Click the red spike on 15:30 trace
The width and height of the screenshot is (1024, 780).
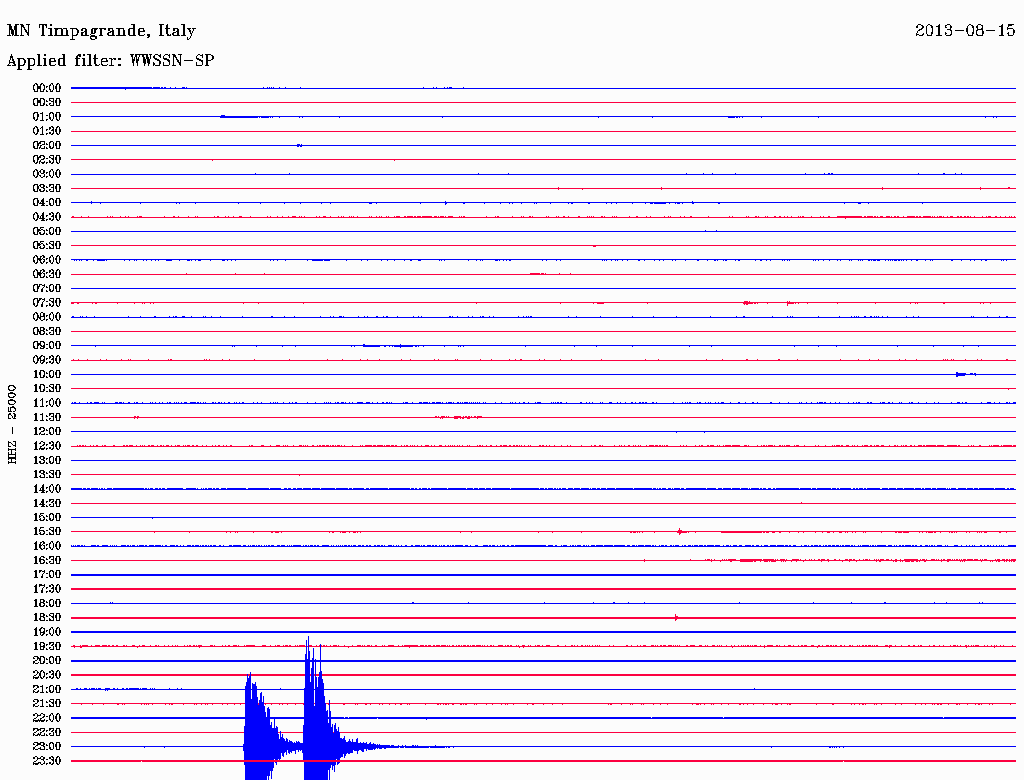click(680, 532)
